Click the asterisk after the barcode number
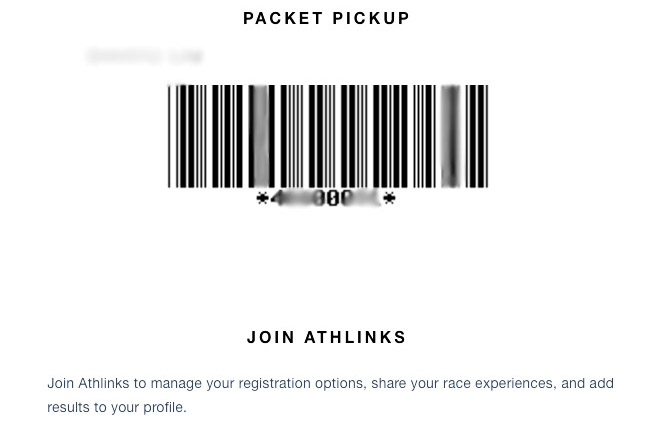 pos(390,199)
